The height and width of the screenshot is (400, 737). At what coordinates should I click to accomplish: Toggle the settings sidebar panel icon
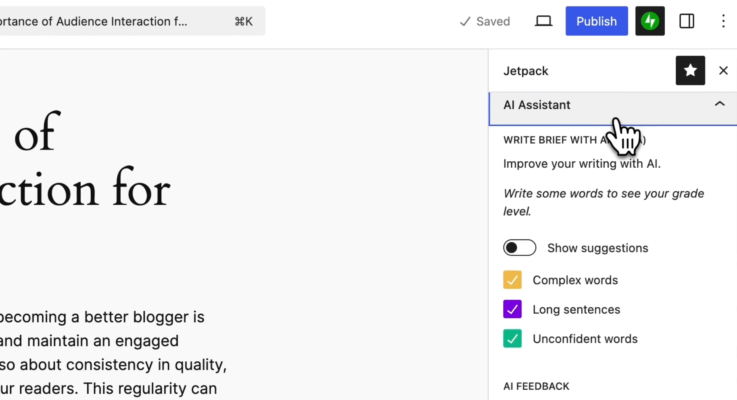point(687,21)
